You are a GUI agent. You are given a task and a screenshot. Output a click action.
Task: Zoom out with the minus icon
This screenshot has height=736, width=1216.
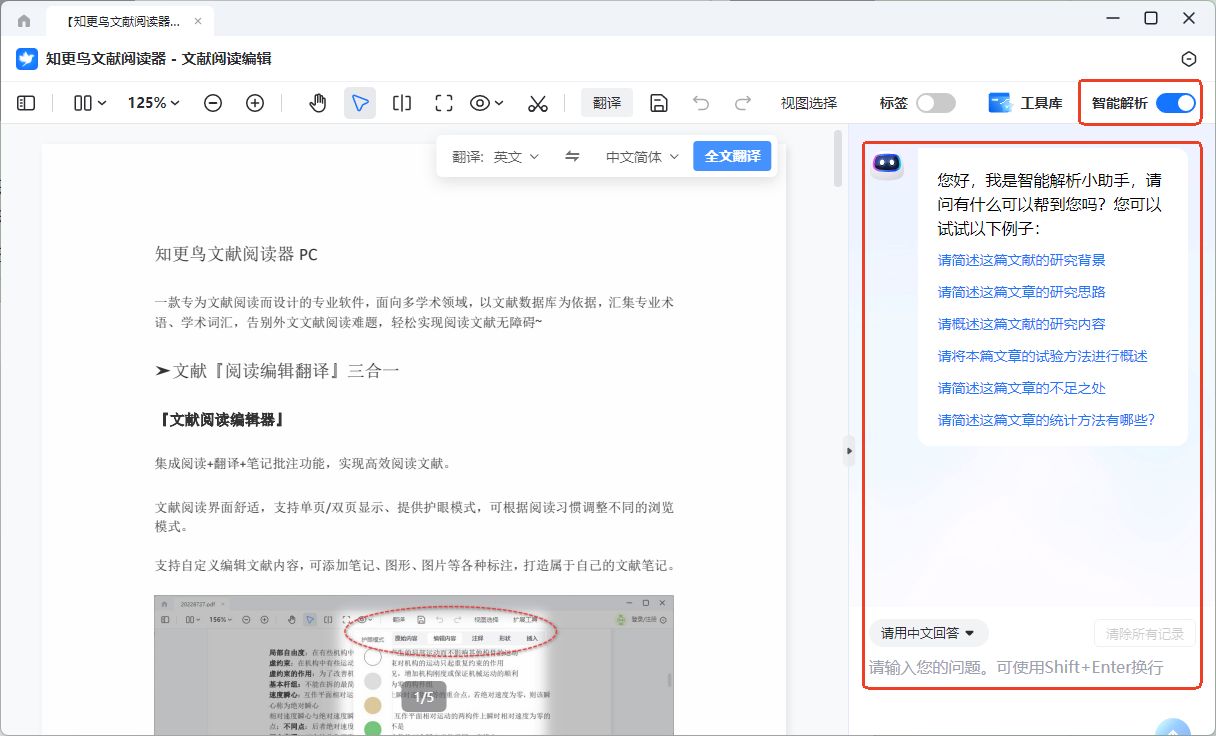(x=213, y=103)
